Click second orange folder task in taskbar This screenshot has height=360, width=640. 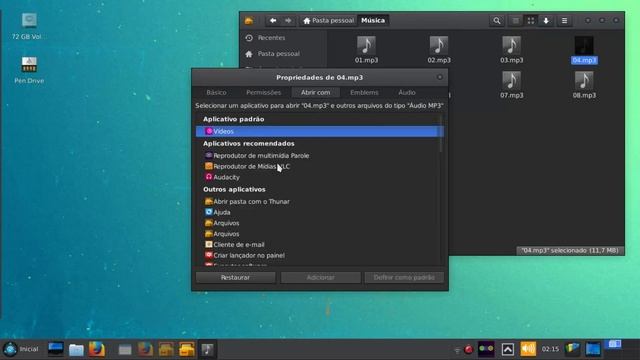point(187,349)
